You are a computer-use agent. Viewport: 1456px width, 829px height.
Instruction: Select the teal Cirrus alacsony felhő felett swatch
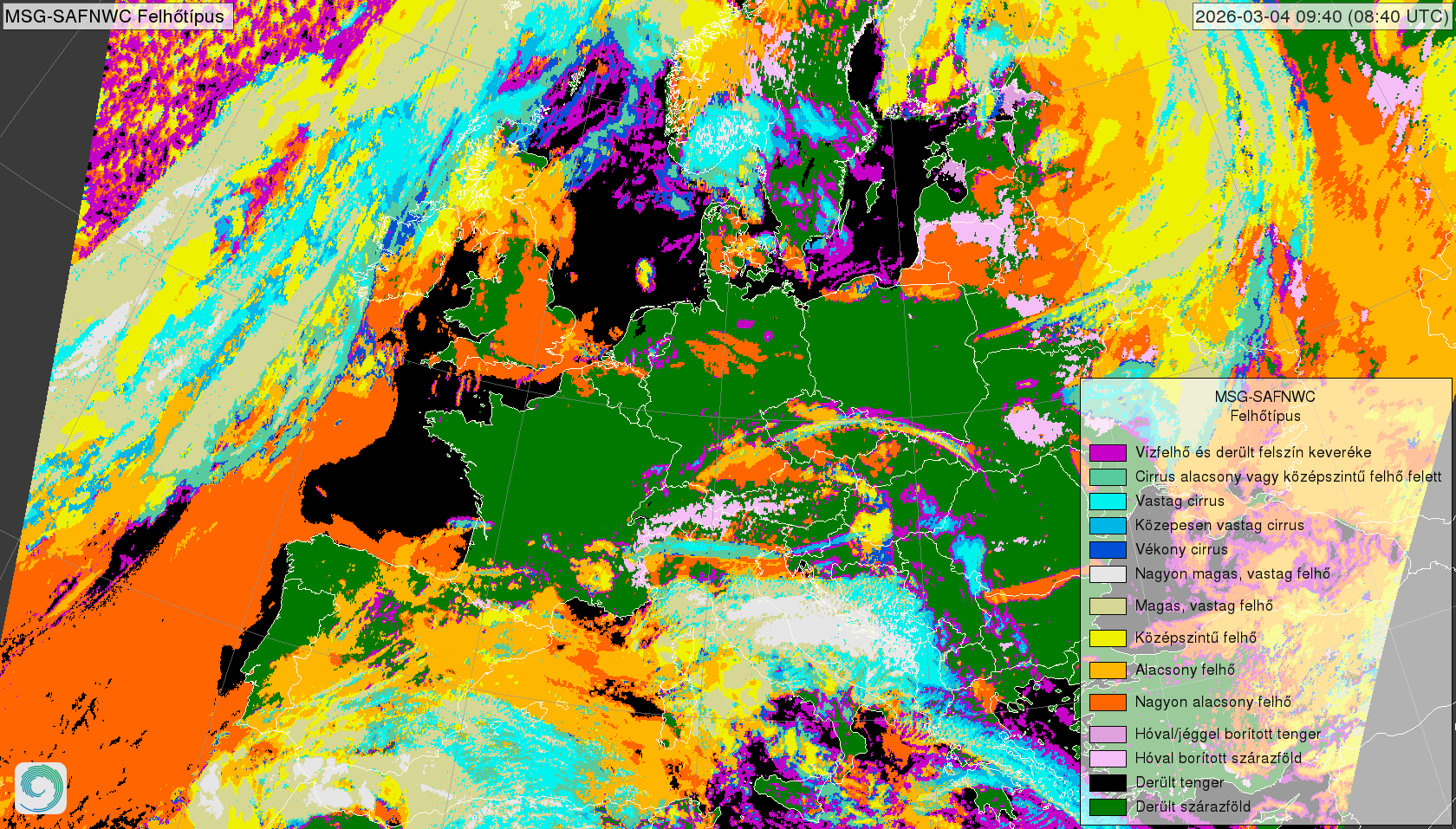pos(1108,477)
